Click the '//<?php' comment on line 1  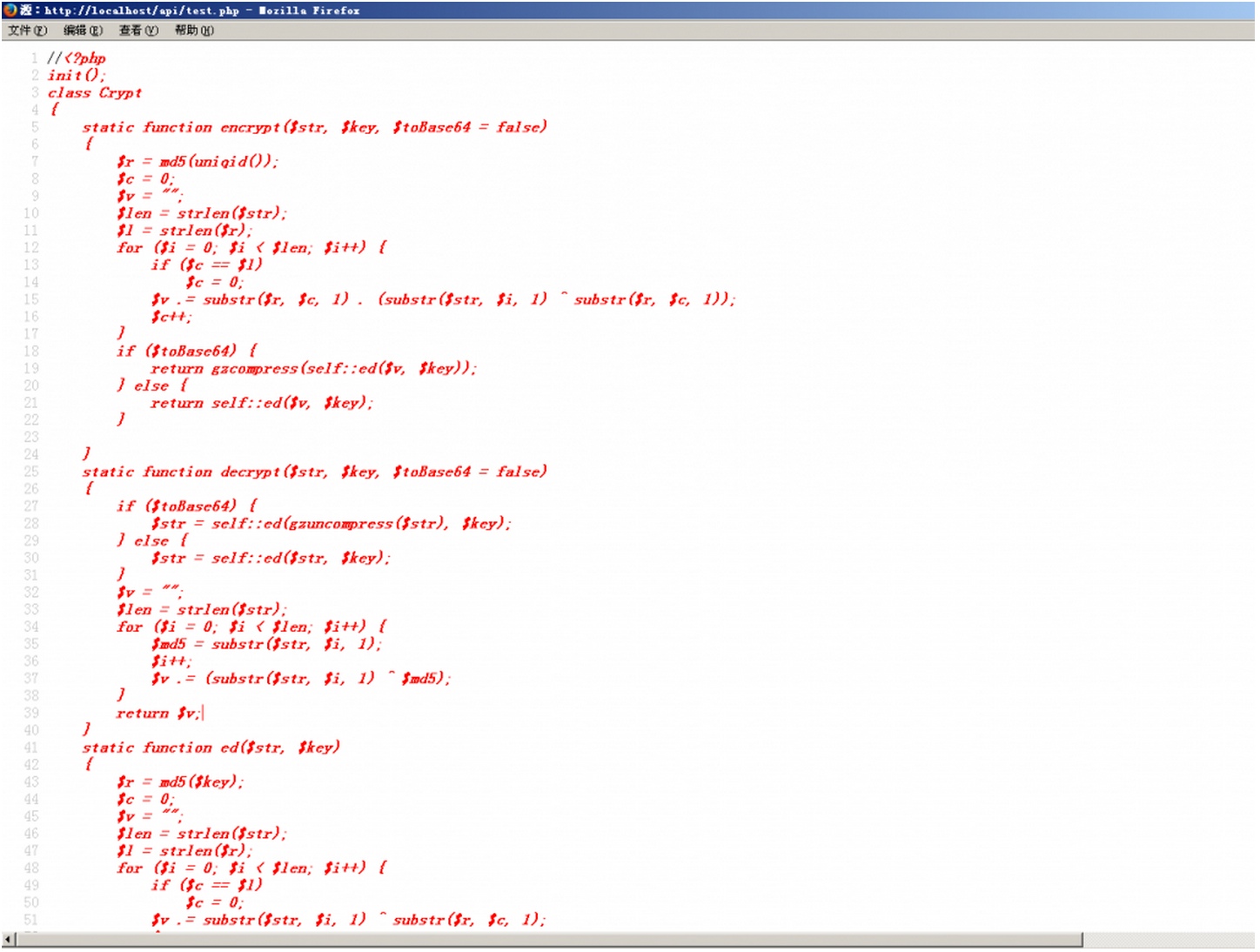pyautogui.click(x=77, y=58)
